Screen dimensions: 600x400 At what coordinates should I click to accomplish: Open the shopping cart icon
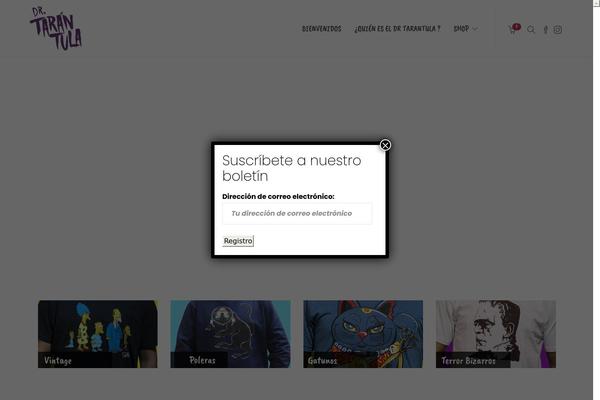pos(512,29)
